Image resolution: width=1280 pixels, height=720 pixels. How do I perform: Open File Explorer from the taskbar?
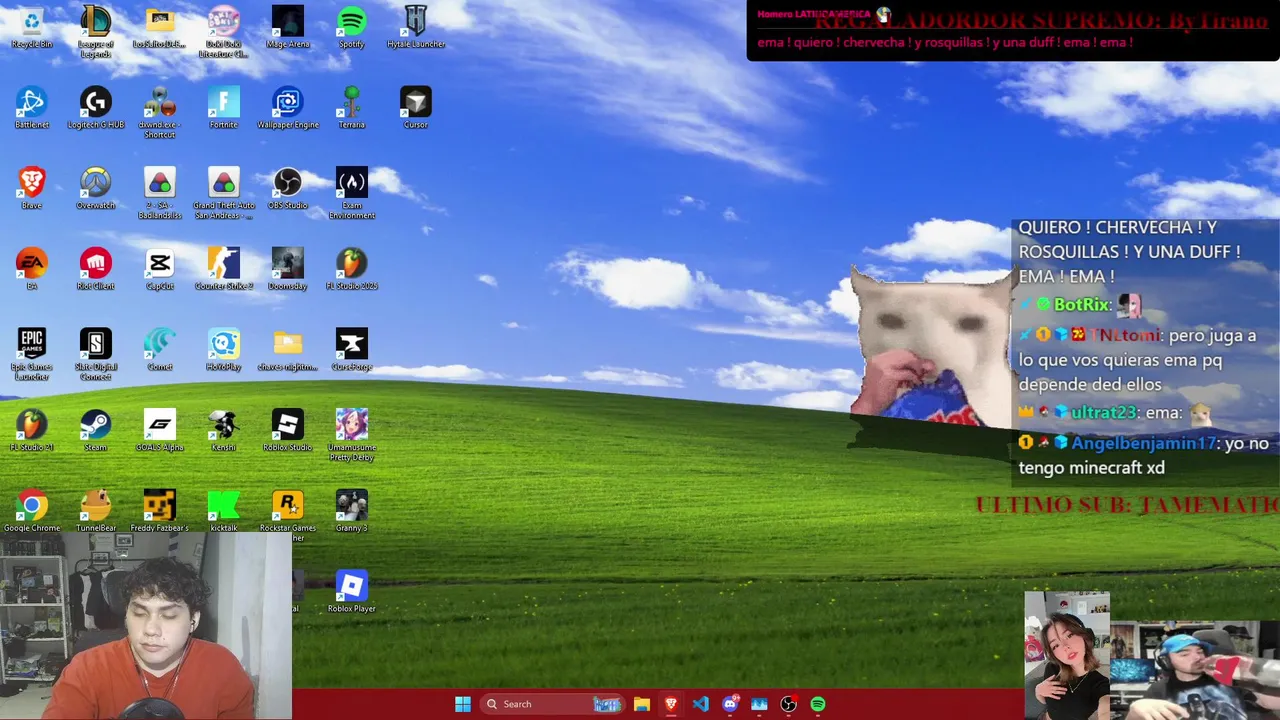coord(642,704)
